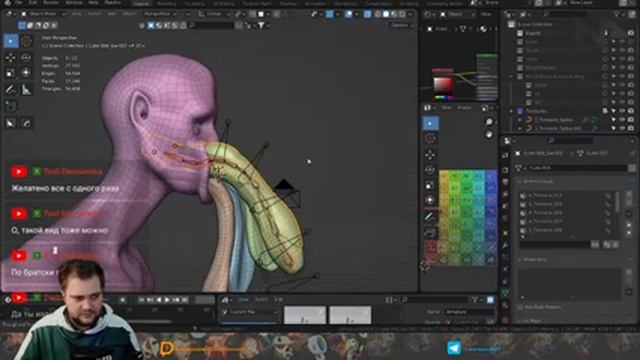Open the File menu

[x=19, y=2]
